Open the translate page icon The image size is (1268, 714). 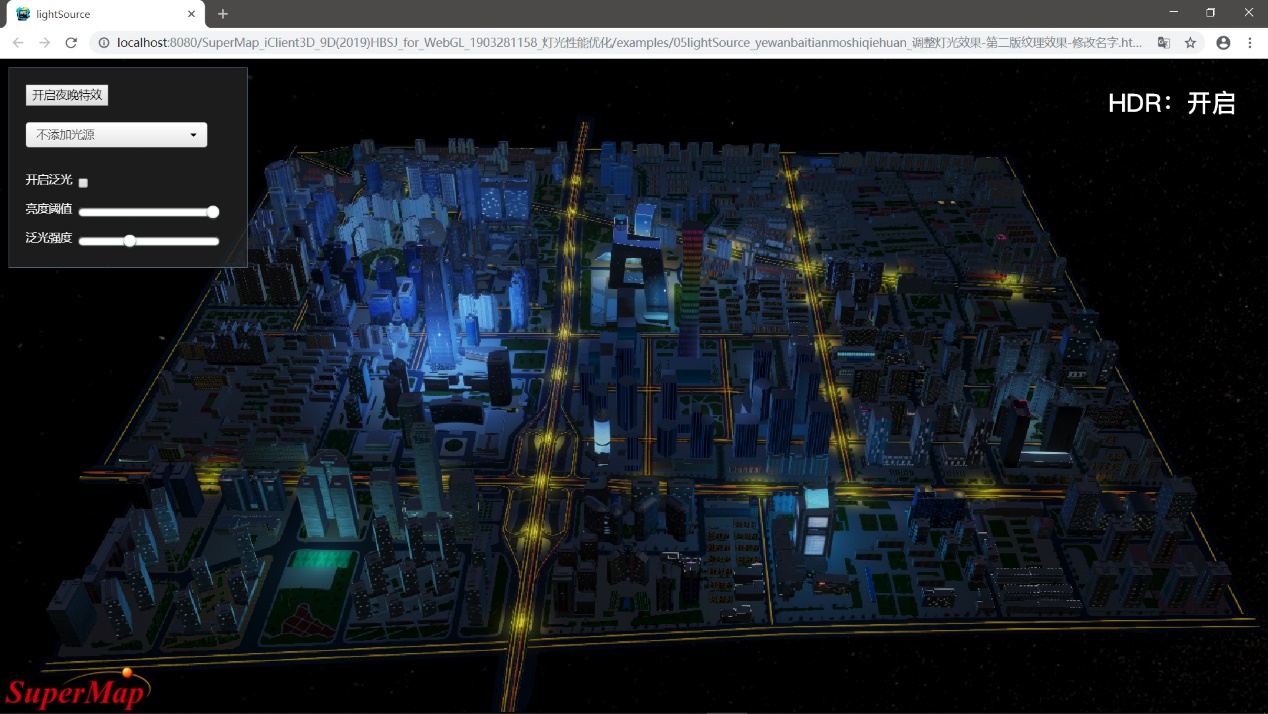click(x=1163, y=43)
